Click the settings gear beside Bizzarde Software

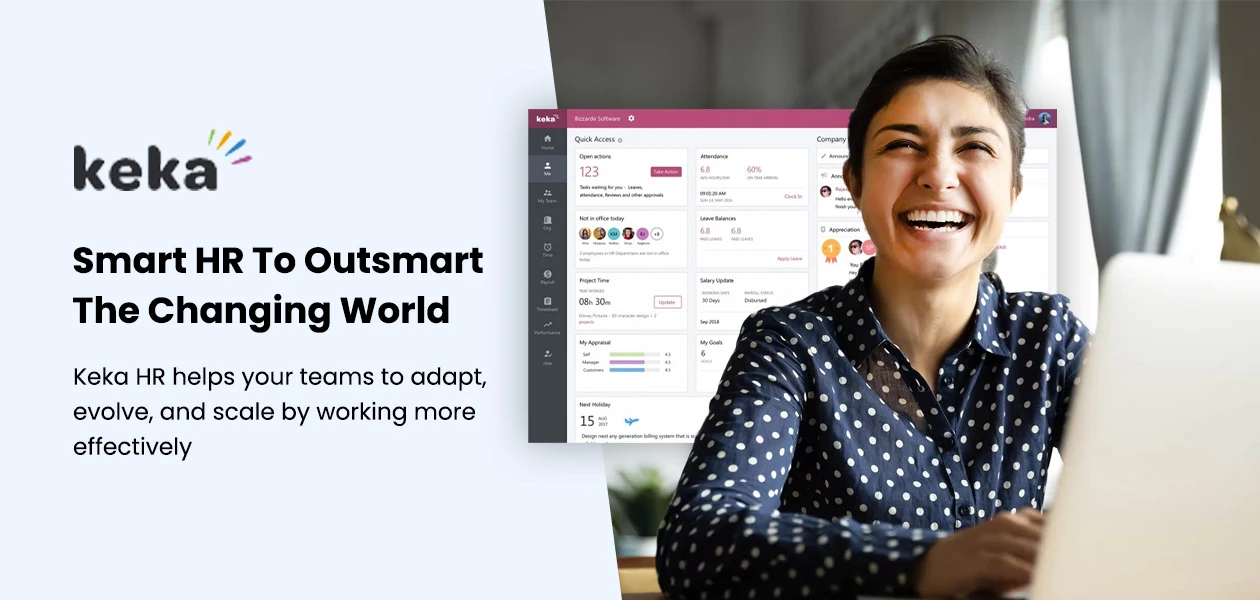click(631, 118)
